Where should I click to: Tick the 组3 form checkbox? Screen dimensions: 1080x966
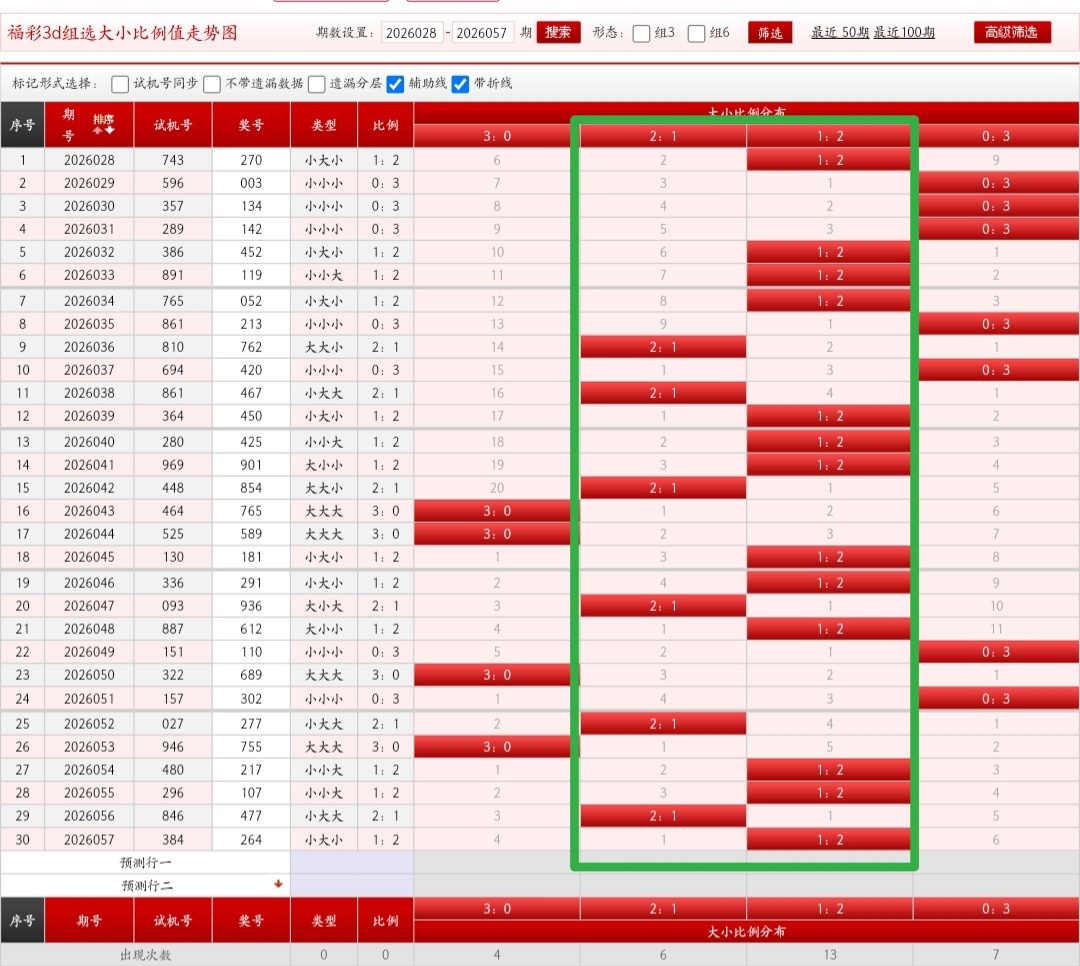tap(642, 33)
